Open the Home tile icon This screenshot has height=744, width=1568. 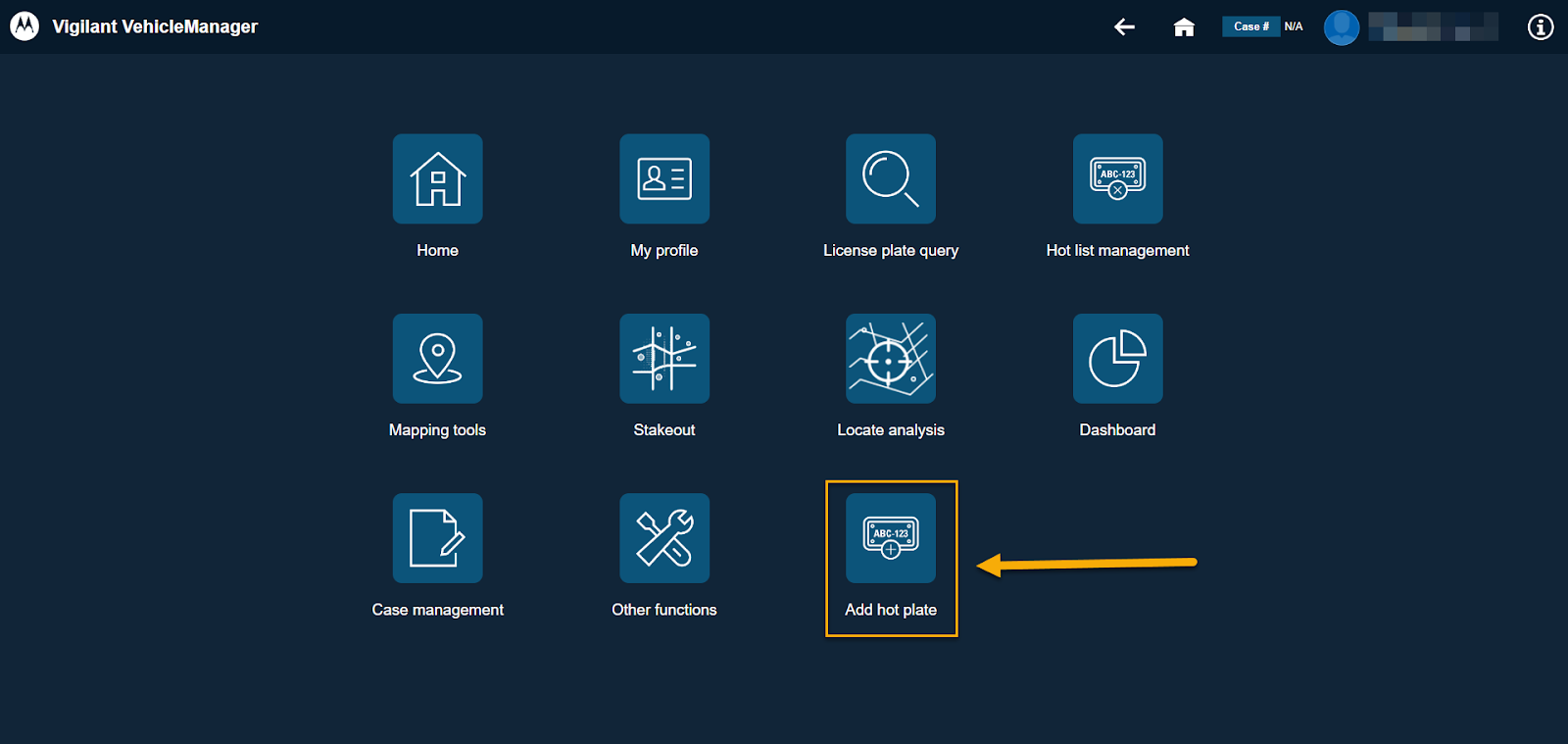pyautogui.click(x=437, y=178)
